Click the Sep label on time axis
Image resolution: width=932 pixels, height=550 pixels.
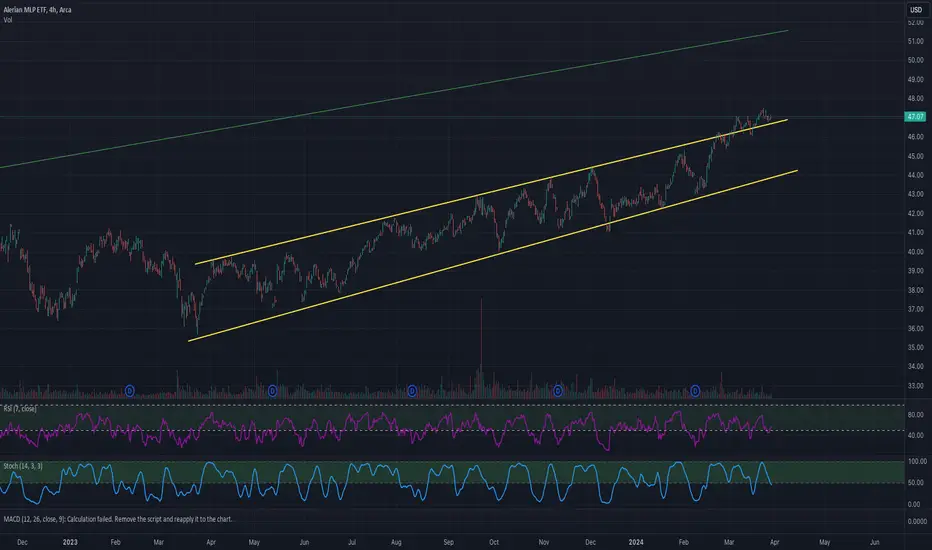449,542
